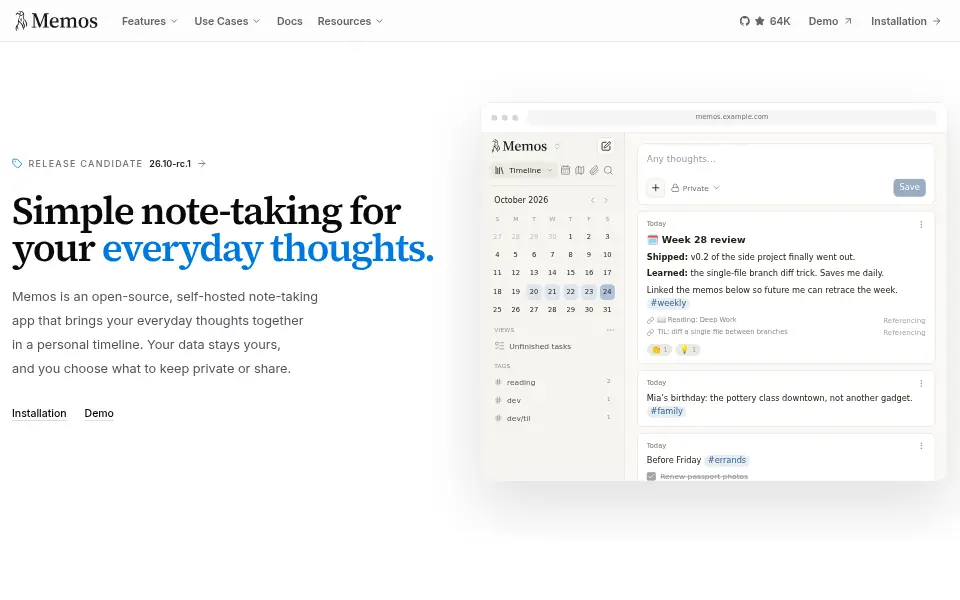
Task: Click the Save button in editor
Action: [909, 187]
